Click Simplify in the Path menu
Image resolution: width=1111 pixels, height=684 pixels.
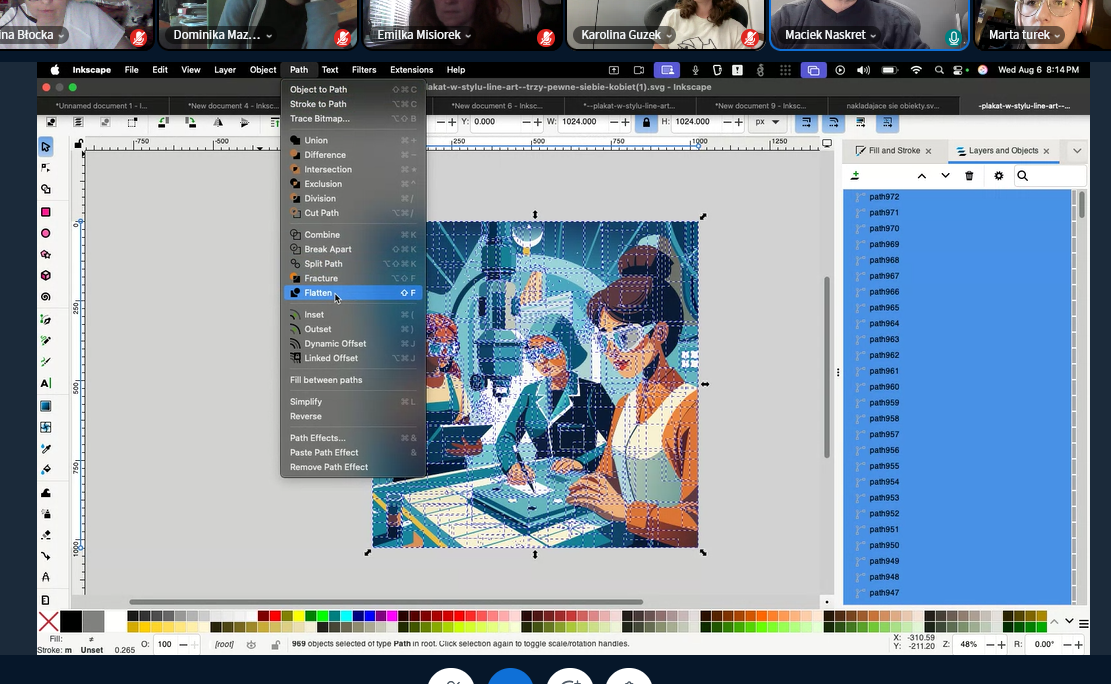(353, 402)
